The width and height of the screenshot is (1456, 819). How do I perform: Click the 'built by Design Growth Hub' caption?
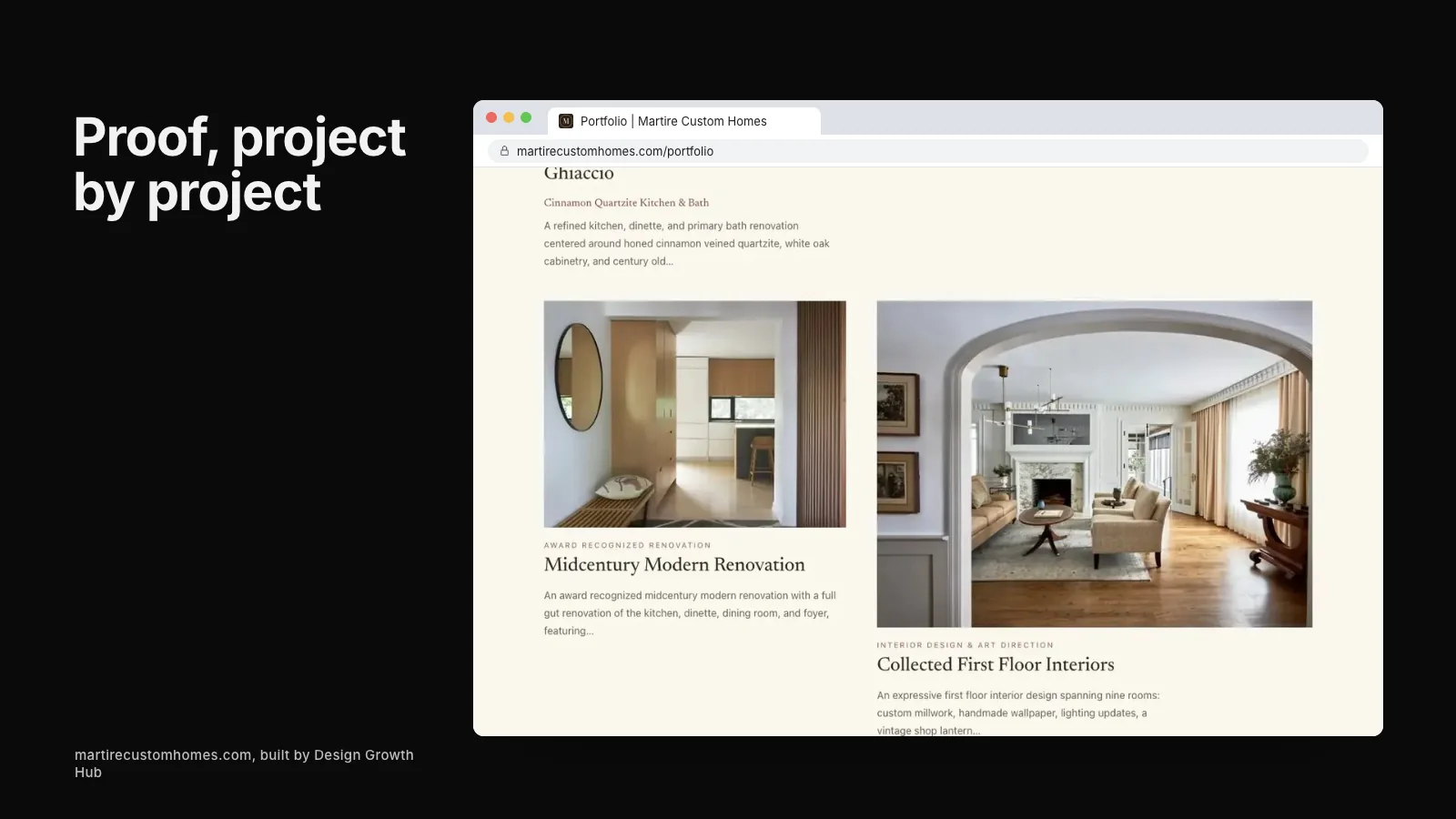[244, 763]
